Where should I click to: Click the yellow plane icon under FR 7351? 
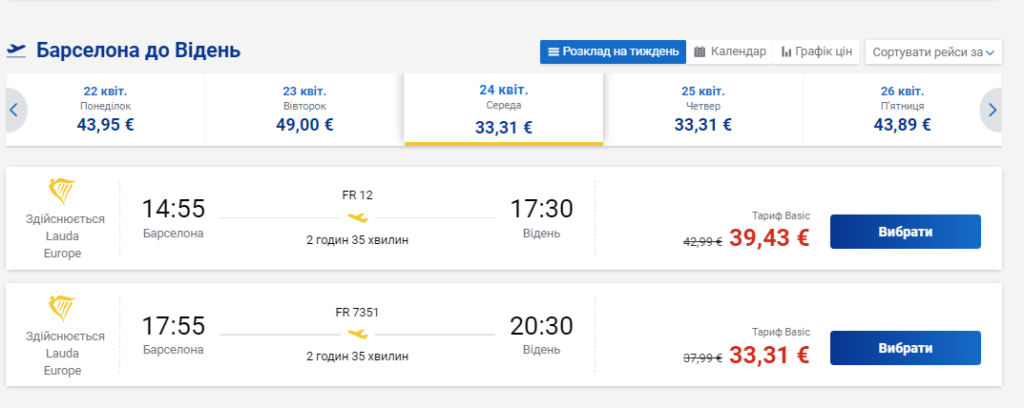pyautogui.click(x=357, y=334)
